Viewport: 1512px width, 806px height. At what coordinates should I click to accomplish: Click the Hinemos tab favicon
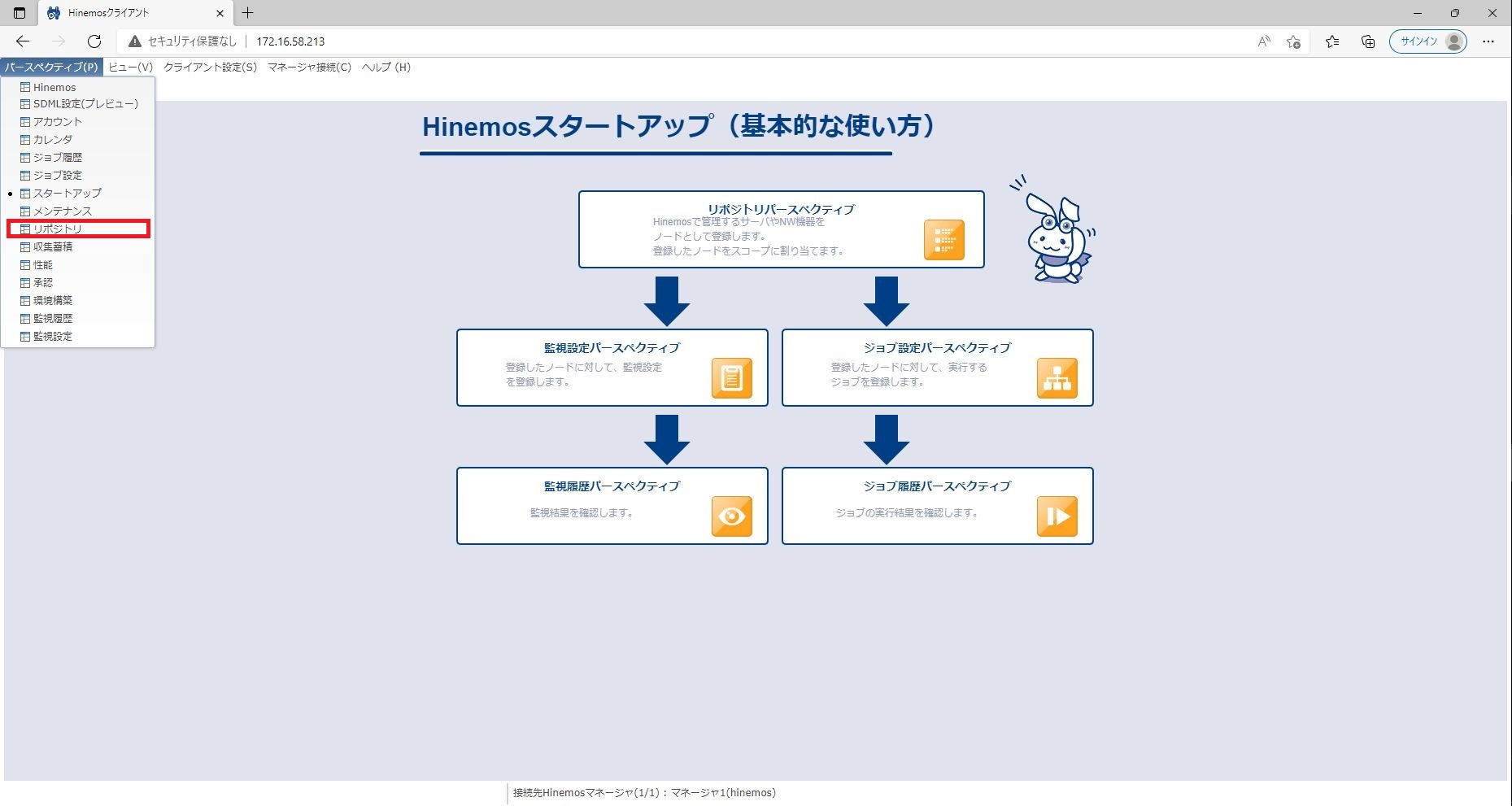pos(54,13)
